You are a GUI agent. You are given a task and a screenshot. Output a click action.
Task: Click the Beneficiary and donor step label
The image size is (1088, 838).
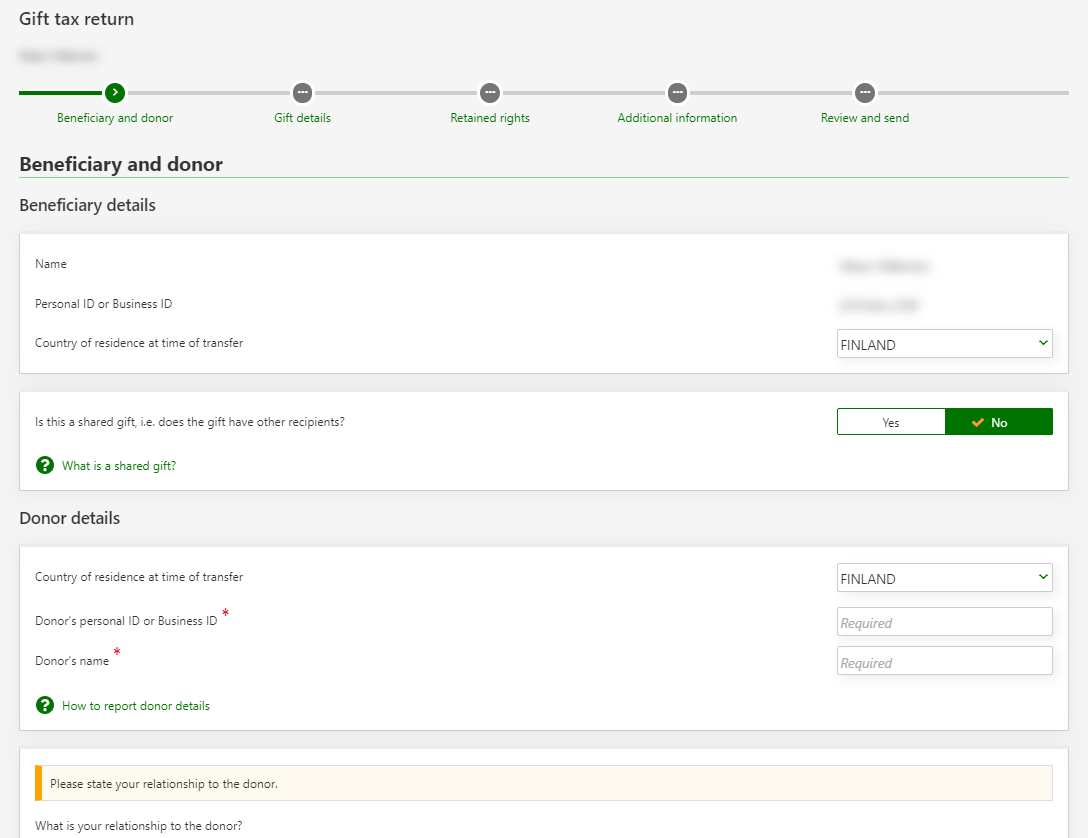(x=115, y=118)
